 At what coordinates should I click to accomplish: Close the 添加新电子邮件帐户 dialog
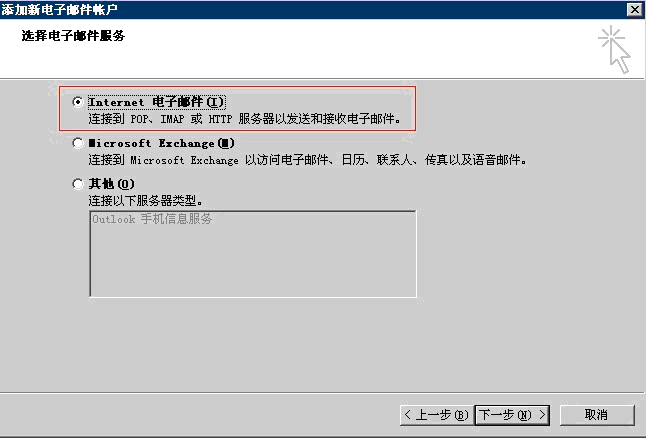635,9
